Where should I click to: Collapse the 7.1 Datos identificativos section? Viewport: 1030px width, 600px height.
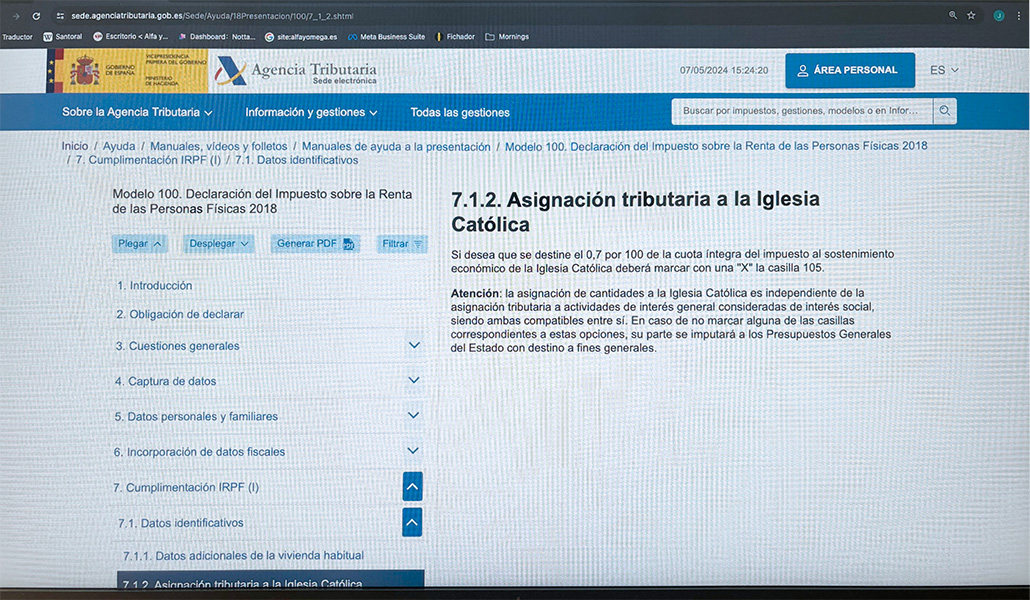coord(411,521)
